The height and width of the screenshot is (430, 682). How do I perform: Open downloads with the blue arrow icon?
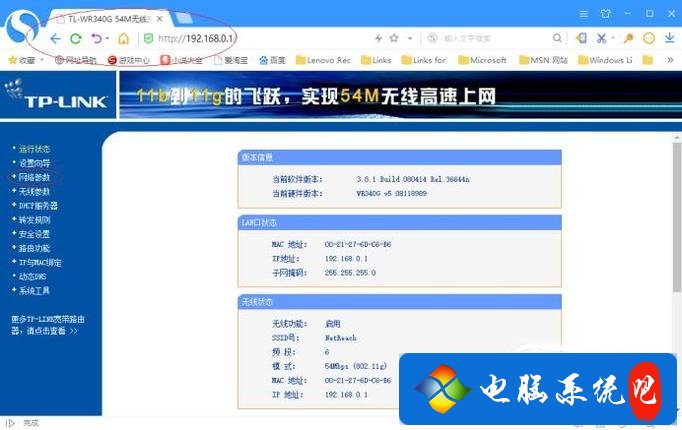(669, 38)
